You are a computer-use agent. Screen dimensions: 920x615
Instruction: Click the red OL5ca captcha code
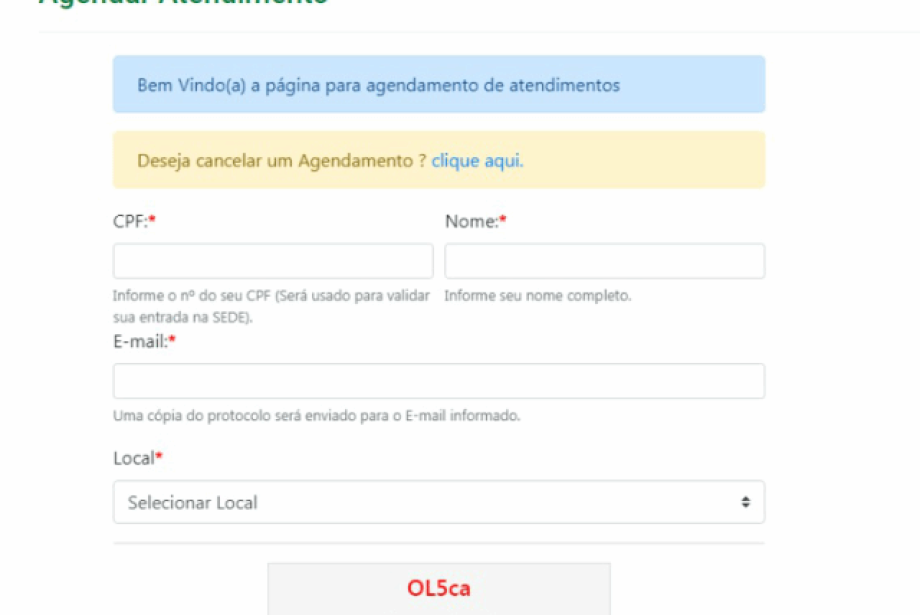(438, 588)
